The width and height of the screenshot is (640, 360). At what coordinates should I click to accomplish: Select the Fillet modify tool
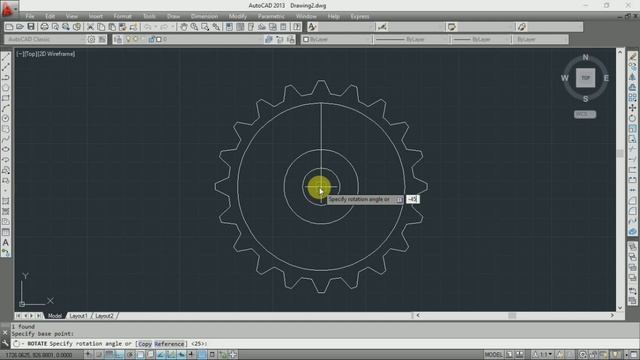(632, 211)
